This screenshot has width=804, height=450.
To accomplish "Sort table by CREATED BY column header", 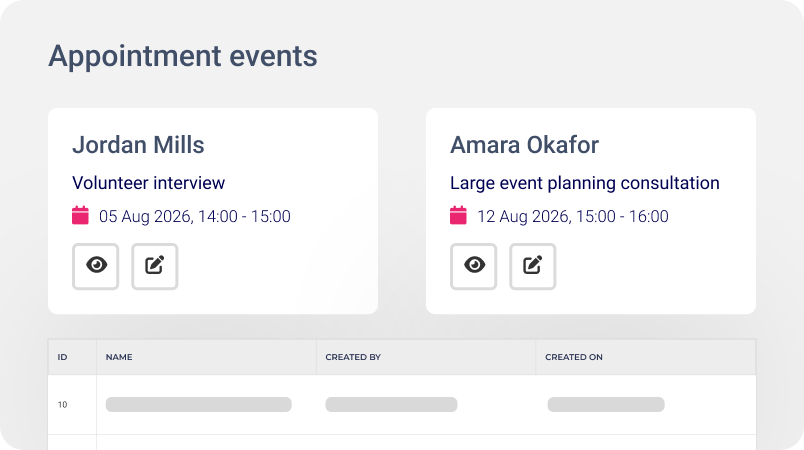I will pyautogui.click(x=353, y=357).
